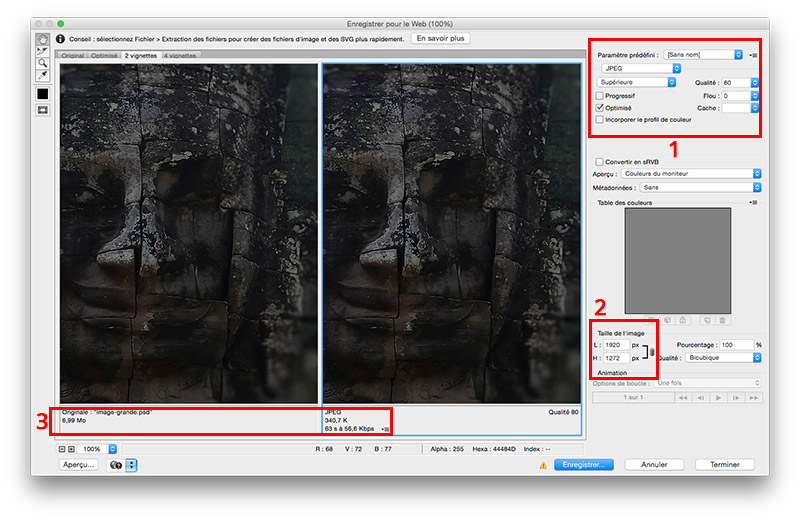Click the Terminer button
Image resolution: width=800 pixels, height=520 pixels.
[724, 465]
